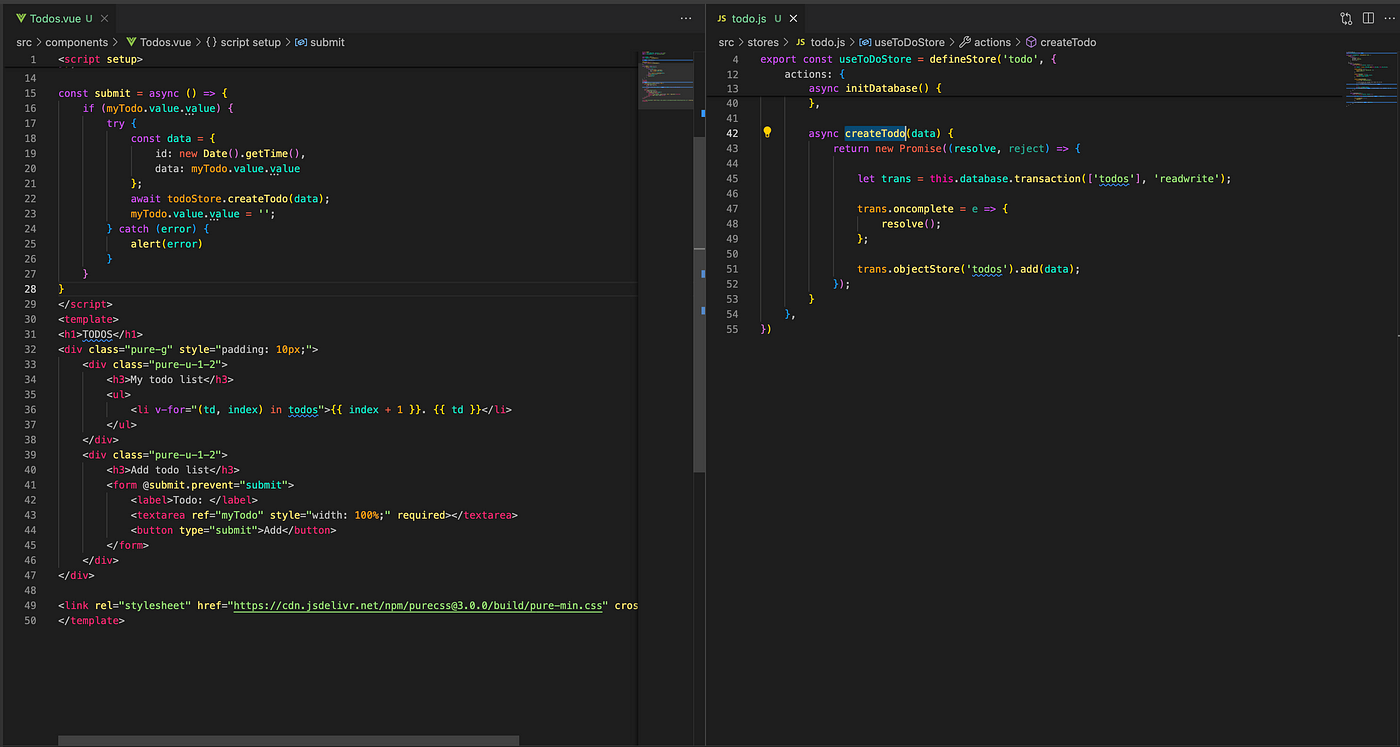Click 'createTodo' breadcrumb symbol

1068,42
